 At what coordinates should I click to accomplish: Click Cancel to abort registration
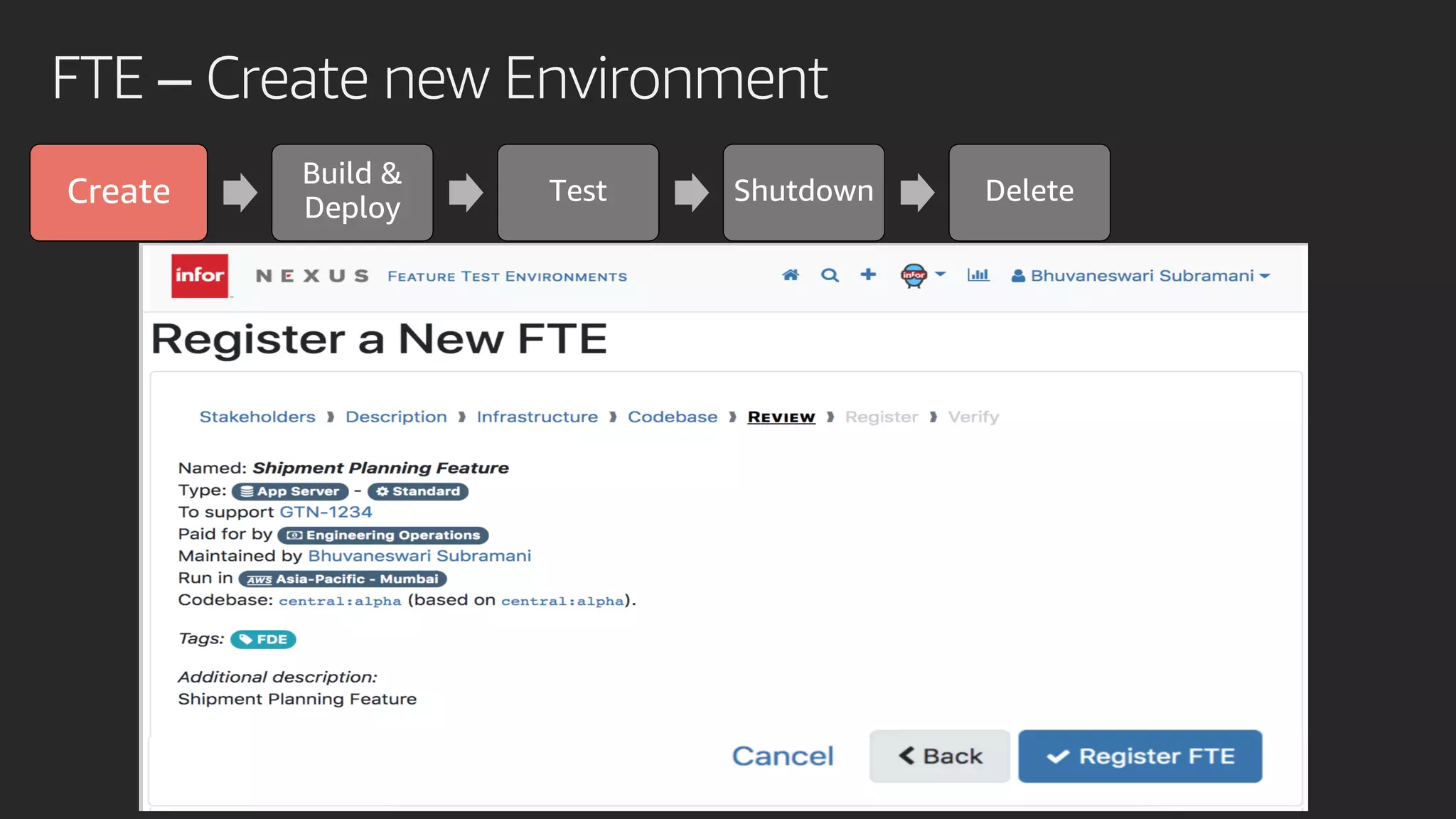click(783, 756)
